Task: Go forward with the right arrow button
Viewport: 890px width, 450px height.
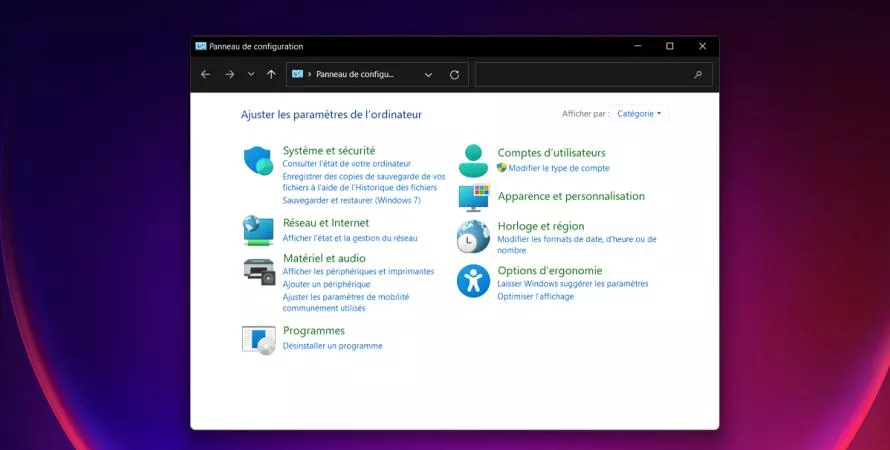Action: 229,74
